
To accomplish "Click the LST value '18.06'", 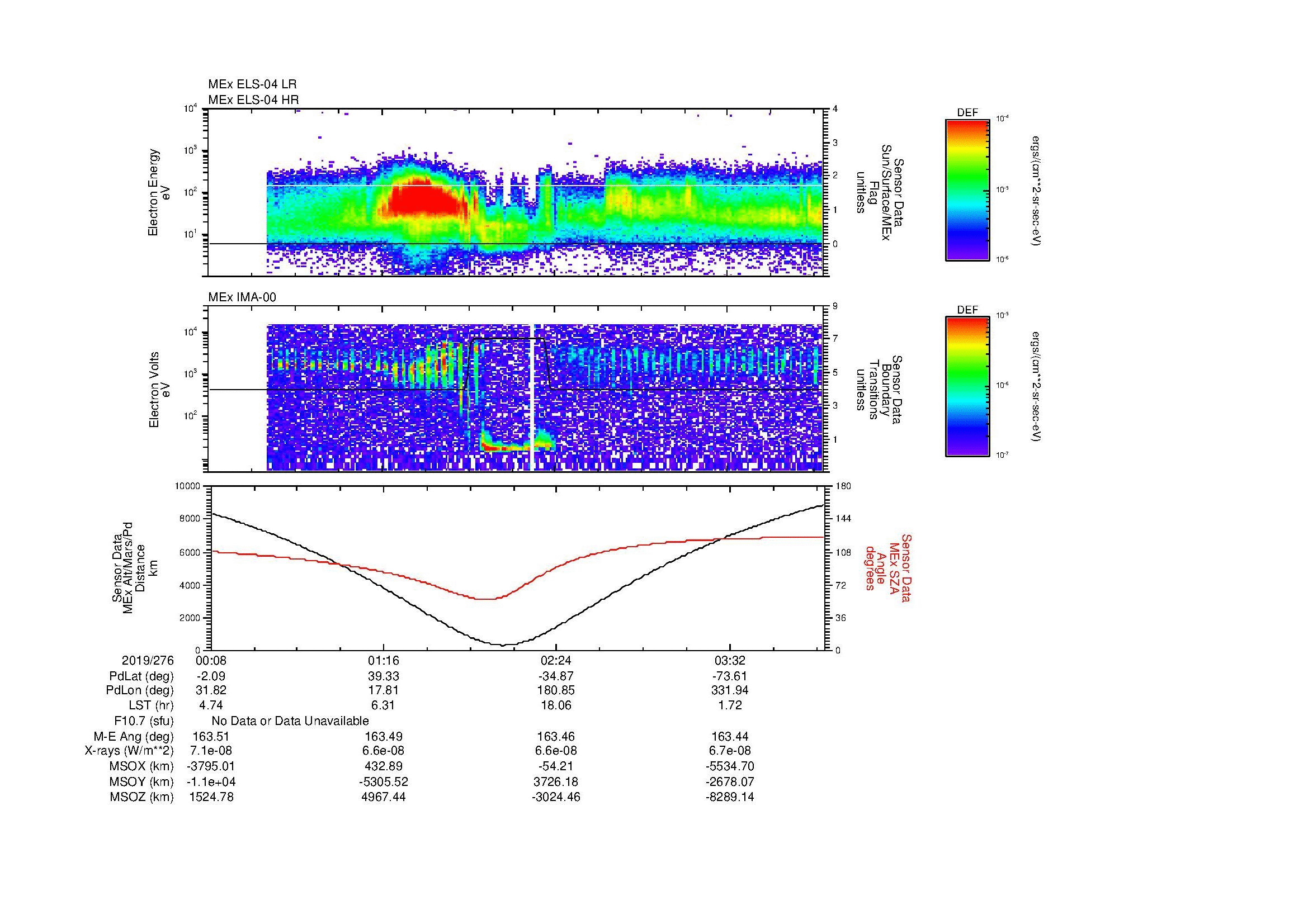I will [x=556, y=705].
